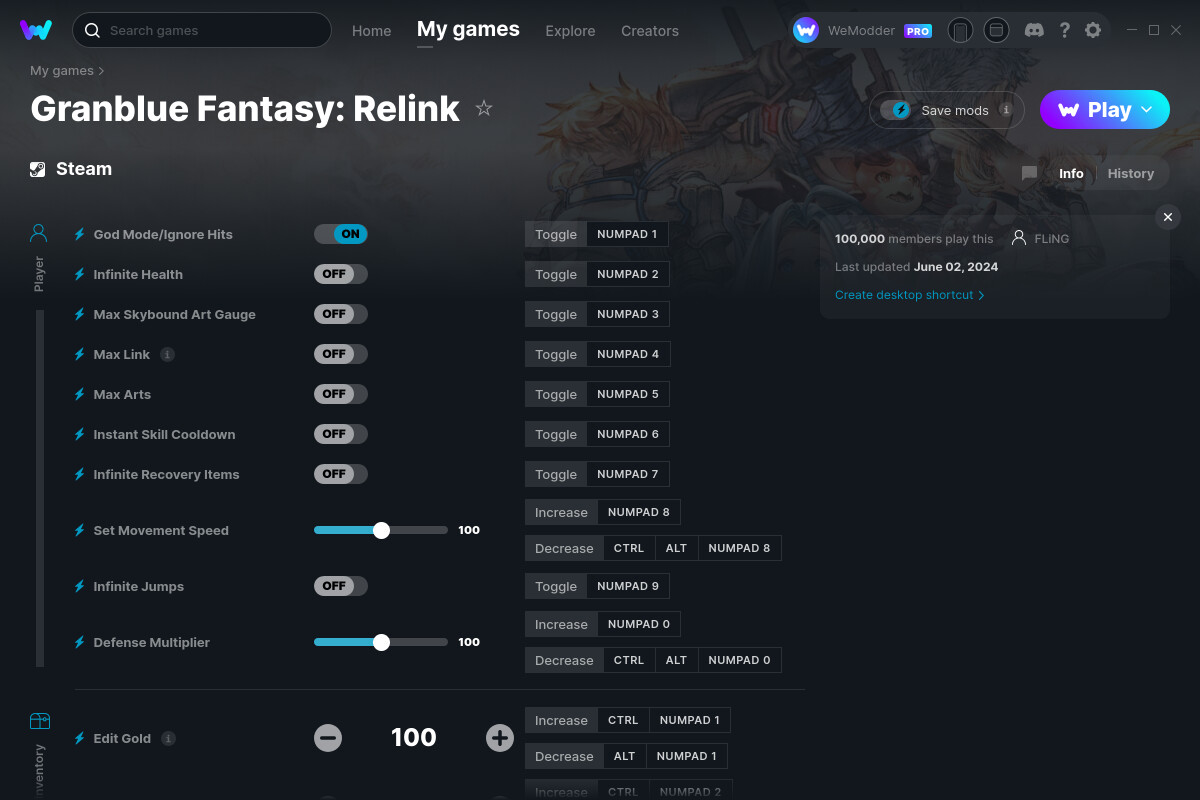The height and width of the screenshot is (800, 1200).
Task: Click the Set Movement Speed slider handle
Action: tap(381, 530)
